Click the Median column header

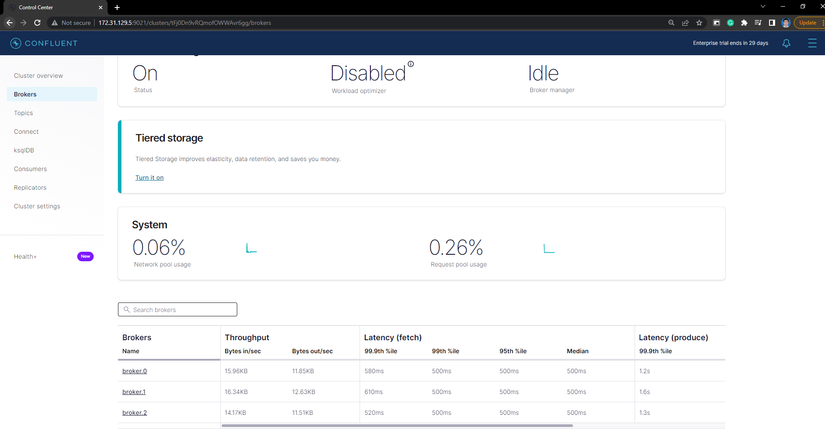578,351
